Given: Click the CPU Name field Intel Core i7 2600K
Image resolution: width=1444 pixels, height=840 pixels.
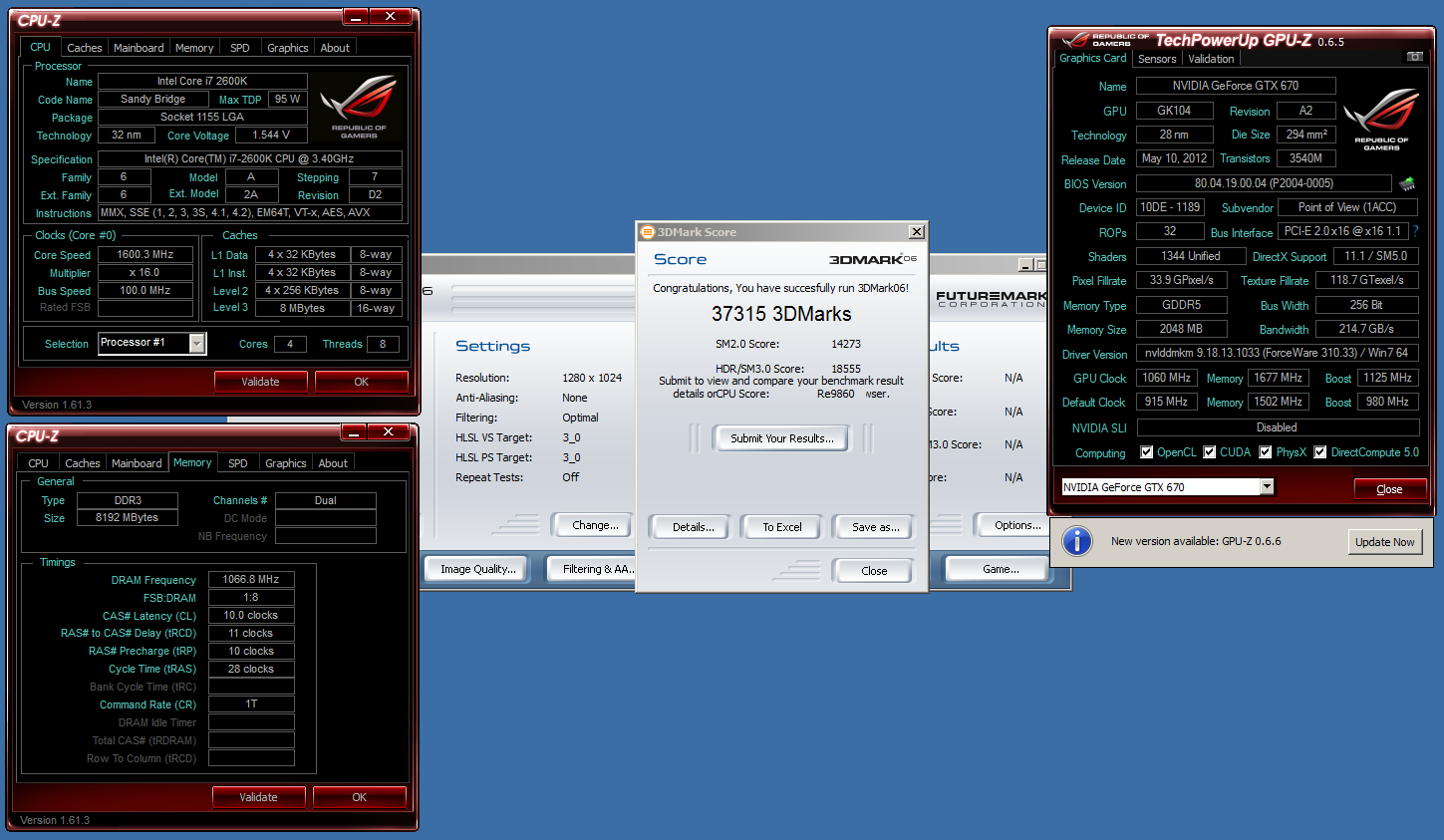Looking at the screenshot, I should 202,81.
